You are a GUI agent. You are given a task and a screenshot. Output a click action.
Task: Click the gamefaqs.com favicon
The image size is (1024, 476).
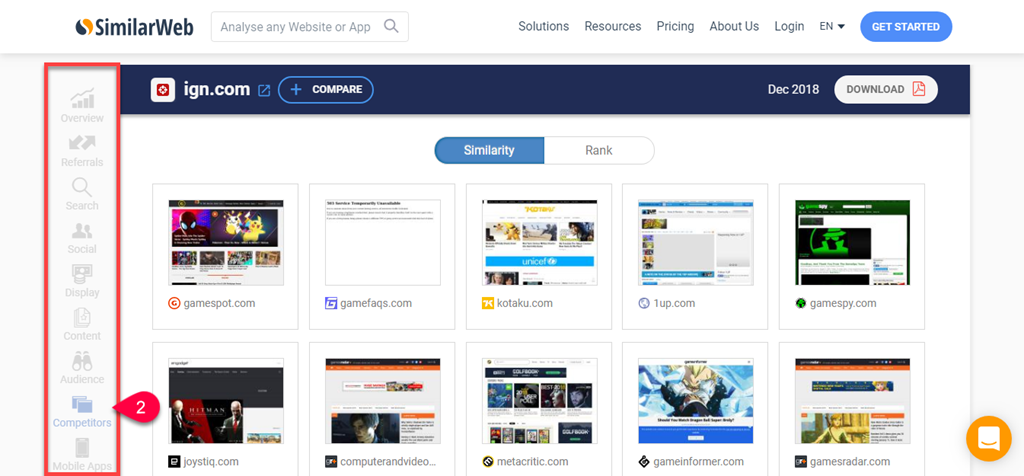330,304
